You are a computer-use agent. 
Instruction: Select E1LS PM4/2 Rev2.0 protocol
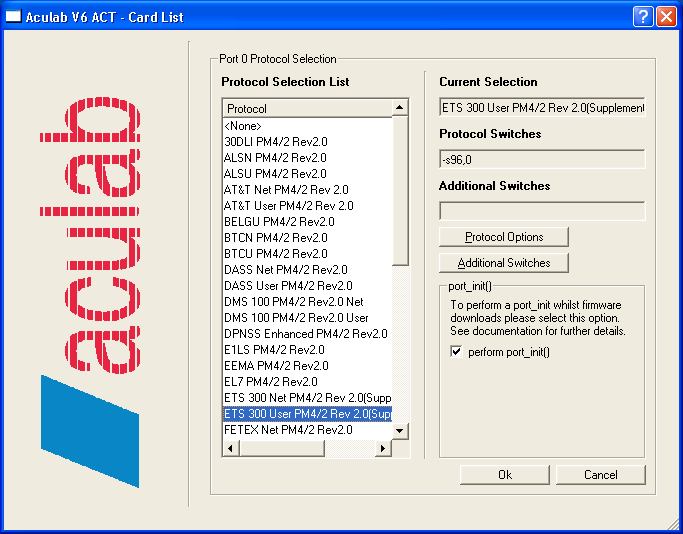click(308, 350)
